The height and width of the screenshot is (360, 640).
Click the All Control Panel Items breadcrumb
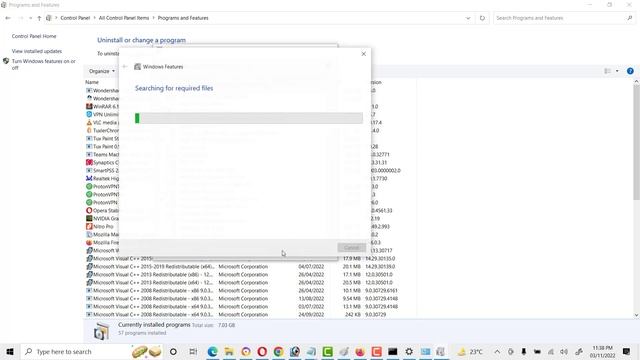(124, 18)
